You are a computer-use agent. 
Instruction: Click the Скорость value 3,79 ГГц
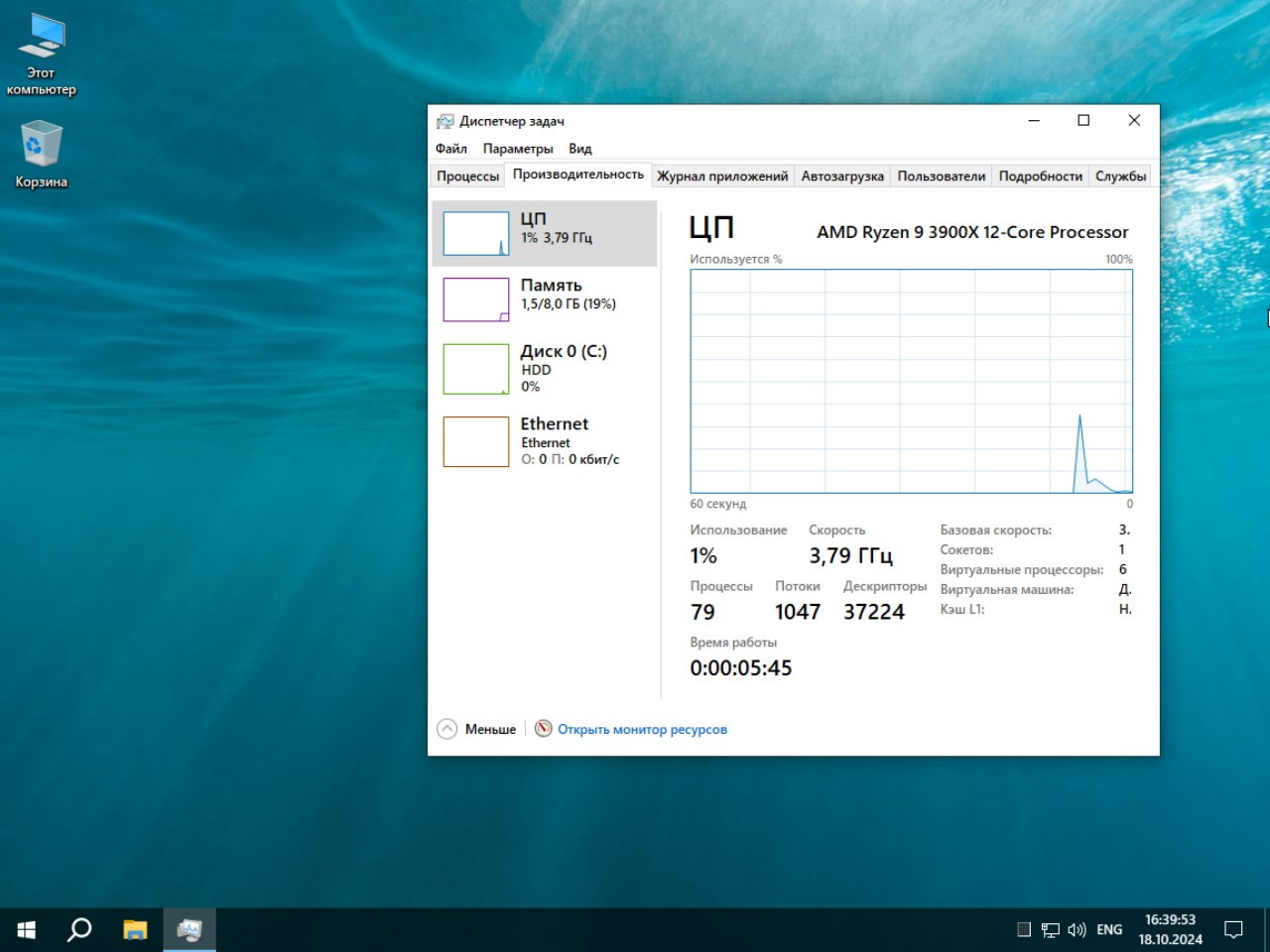[x=850, y=556]
